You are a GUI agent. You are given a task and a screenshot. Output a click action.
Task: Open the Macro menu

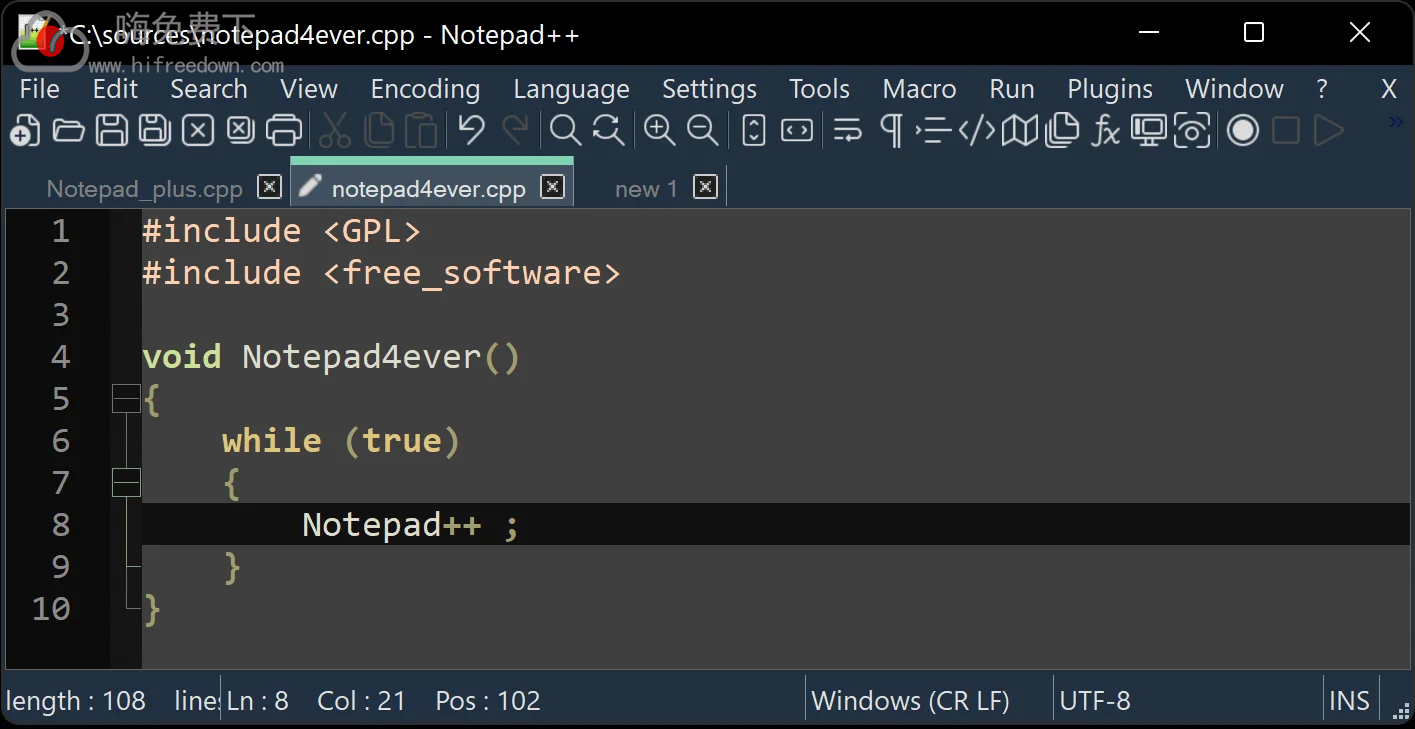coord(920,89)
